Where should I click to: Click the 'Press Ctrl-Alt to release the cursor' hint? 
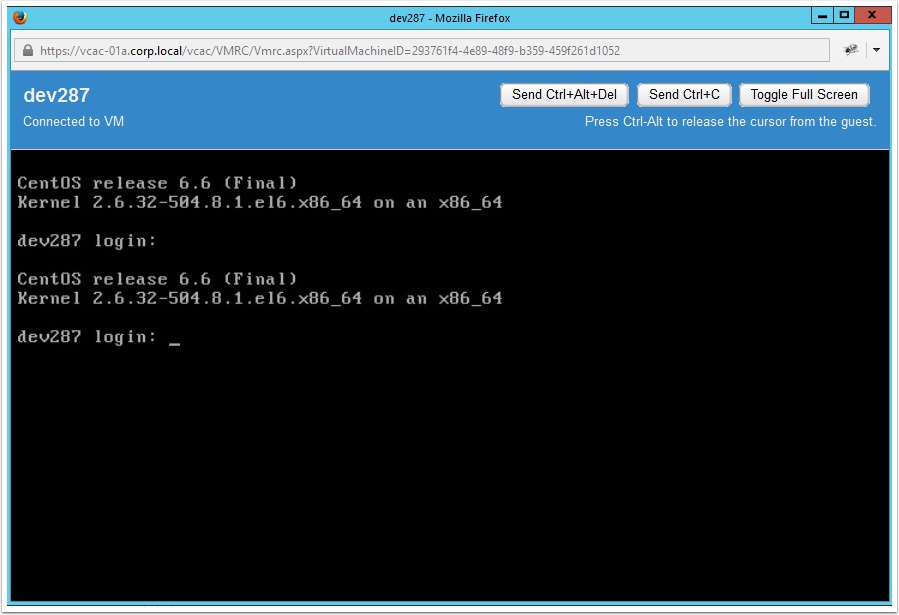tap(730, 122)
